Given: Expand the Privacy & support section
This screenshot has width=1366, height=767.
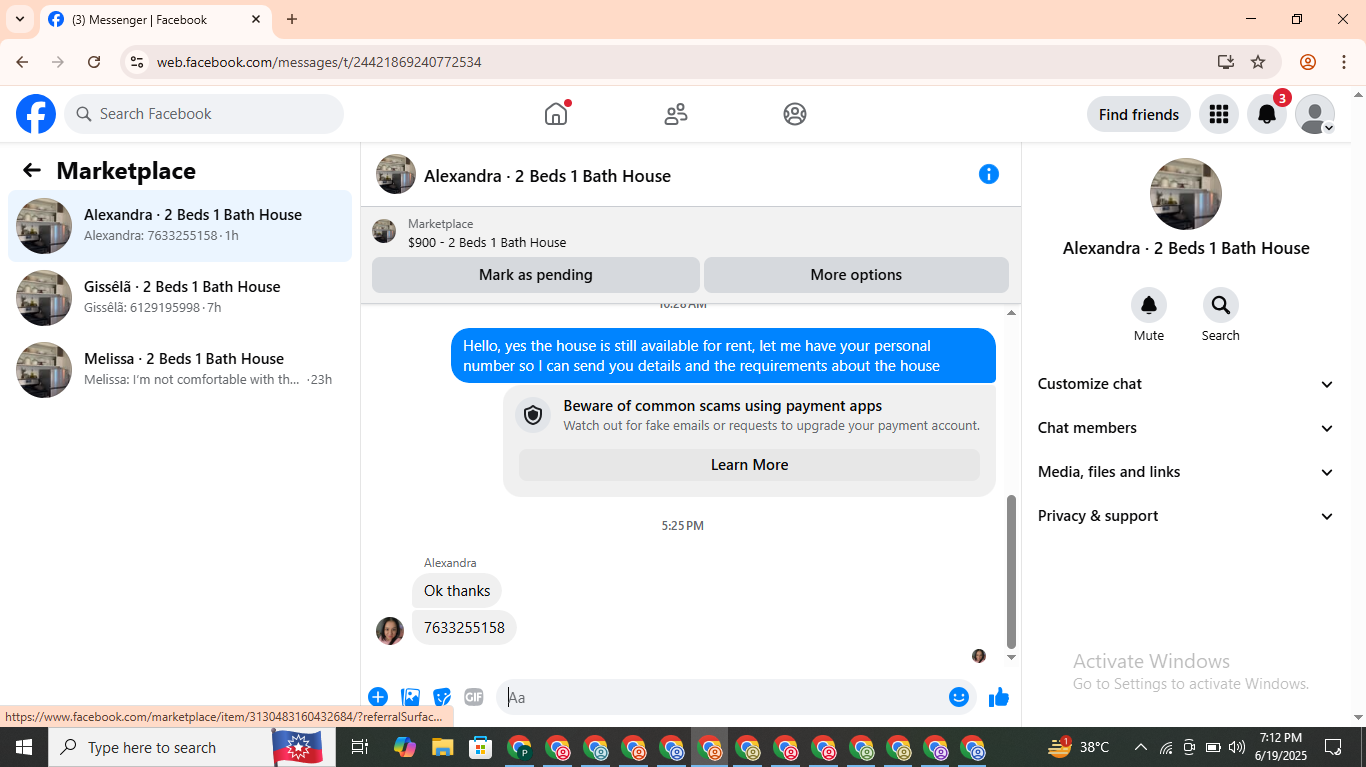Looking at the screenshot, I should (x=1186, y=516).
